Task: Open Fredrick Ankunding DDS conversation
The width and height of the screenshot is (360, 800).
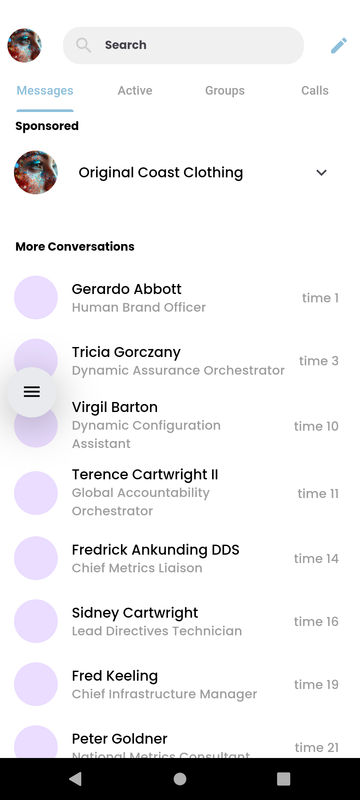Action: [x=180, y=558]
